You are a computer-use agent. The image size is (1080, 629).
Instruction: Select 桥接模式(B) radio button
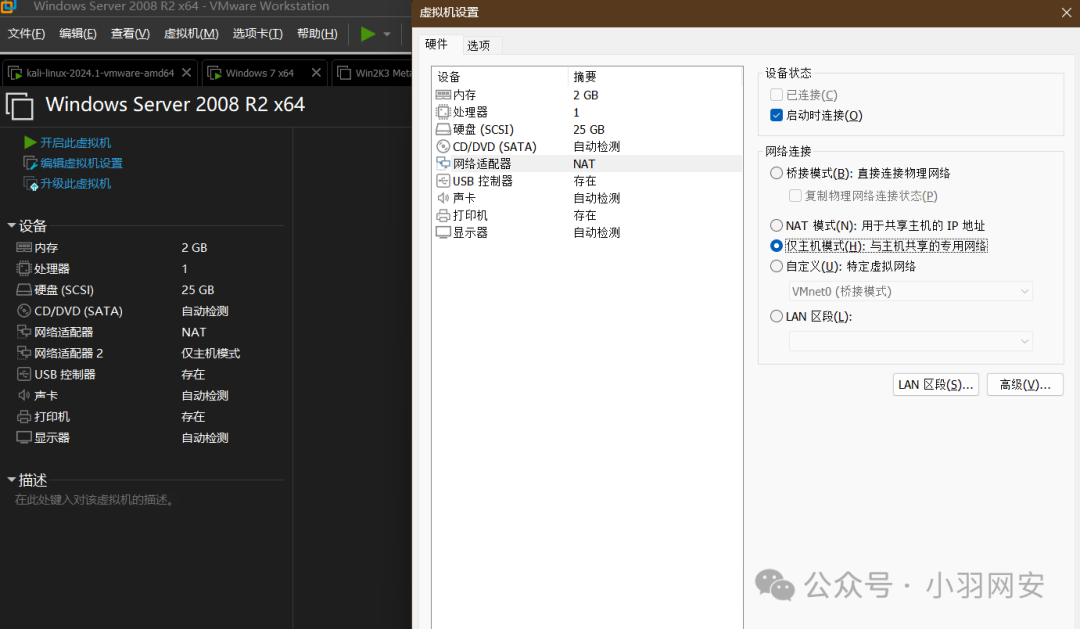pos(776,173)
